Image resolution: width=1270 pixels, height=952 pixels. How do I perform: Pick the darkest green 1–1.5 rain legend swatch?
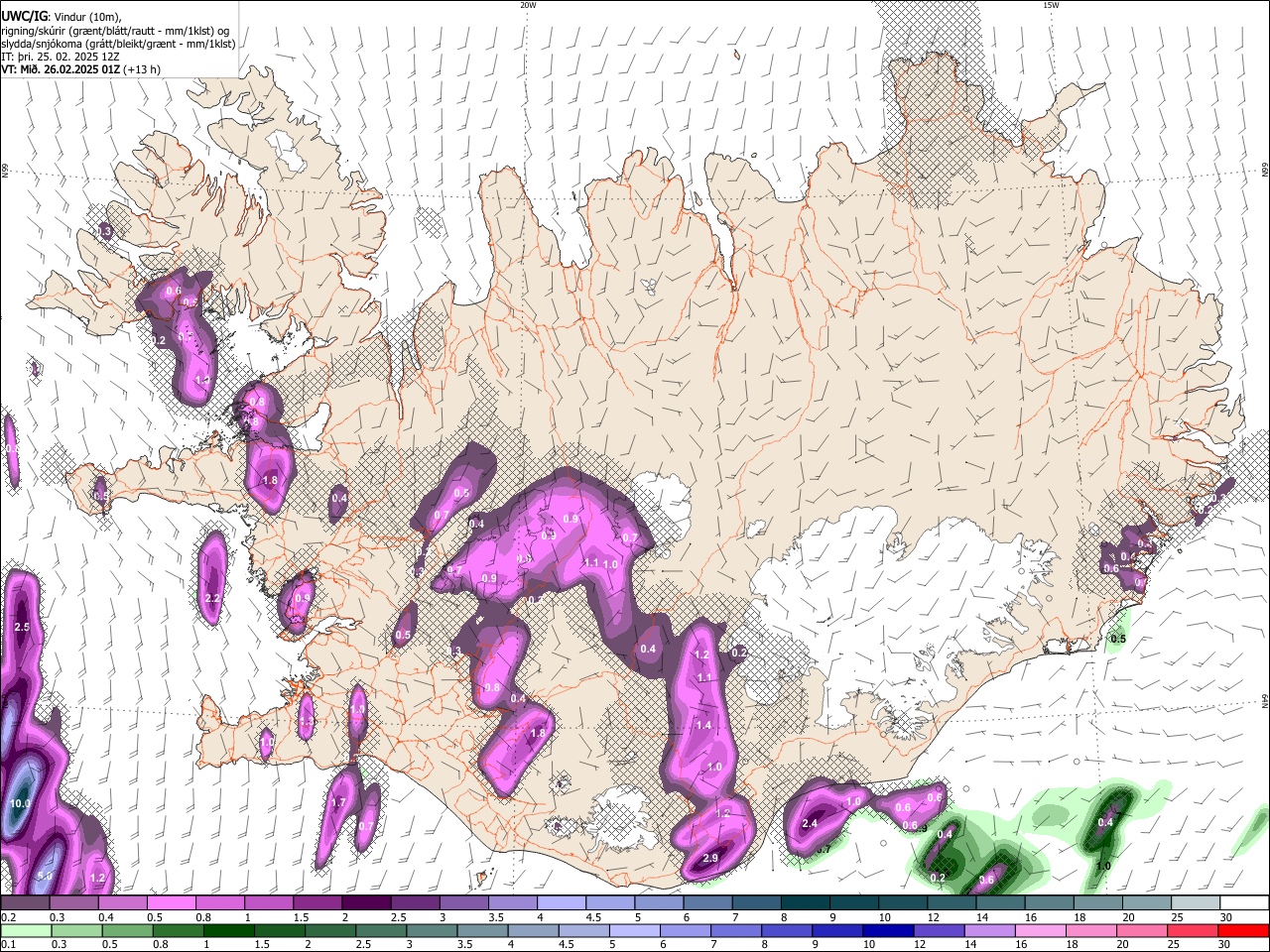coord(228,930)
